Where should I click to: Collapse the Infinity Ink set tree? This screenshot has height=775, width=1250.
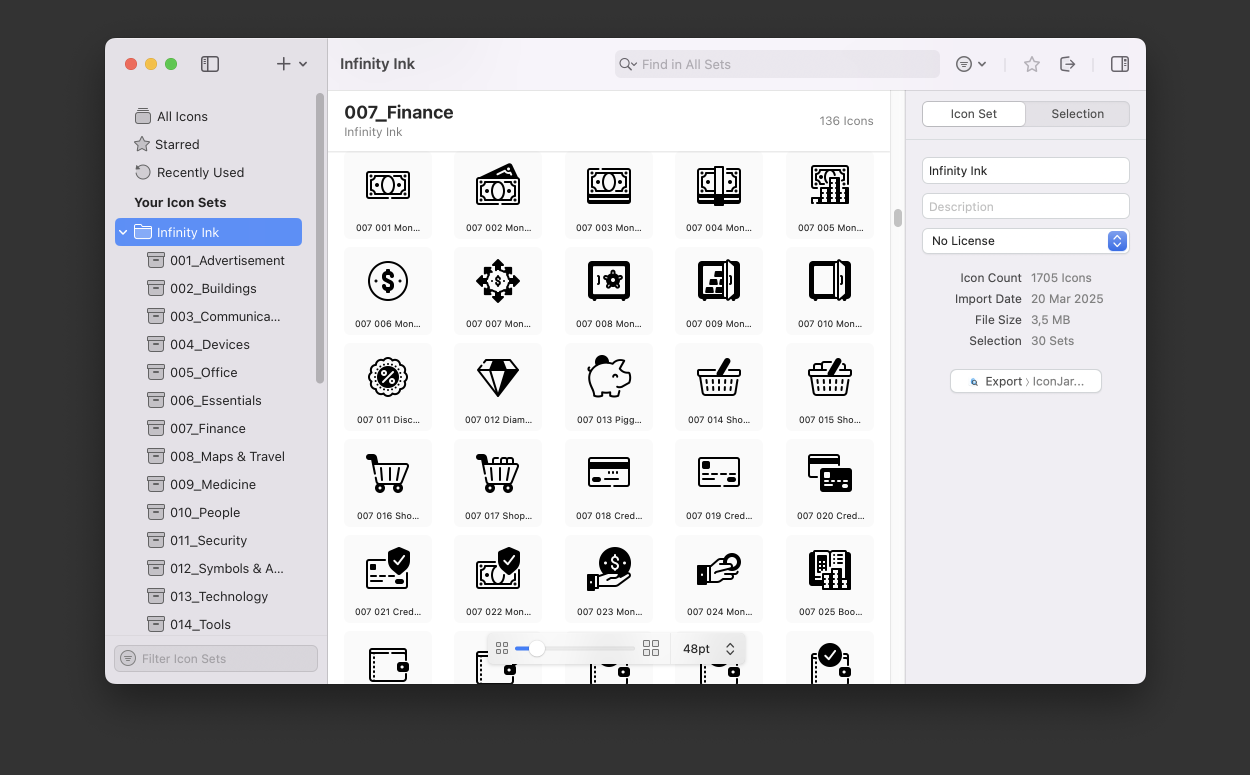[124, 232]
